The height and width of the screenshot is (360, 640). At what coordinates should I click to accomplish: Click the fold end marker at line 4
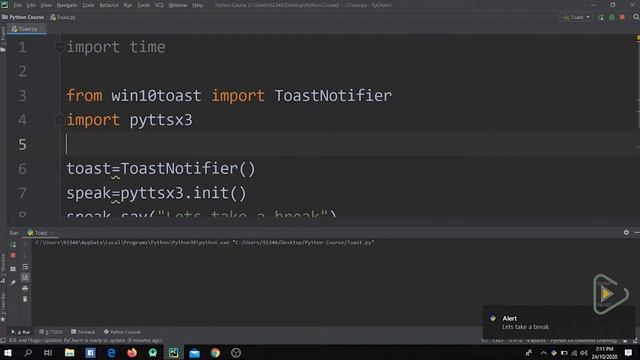coord(60,119)
